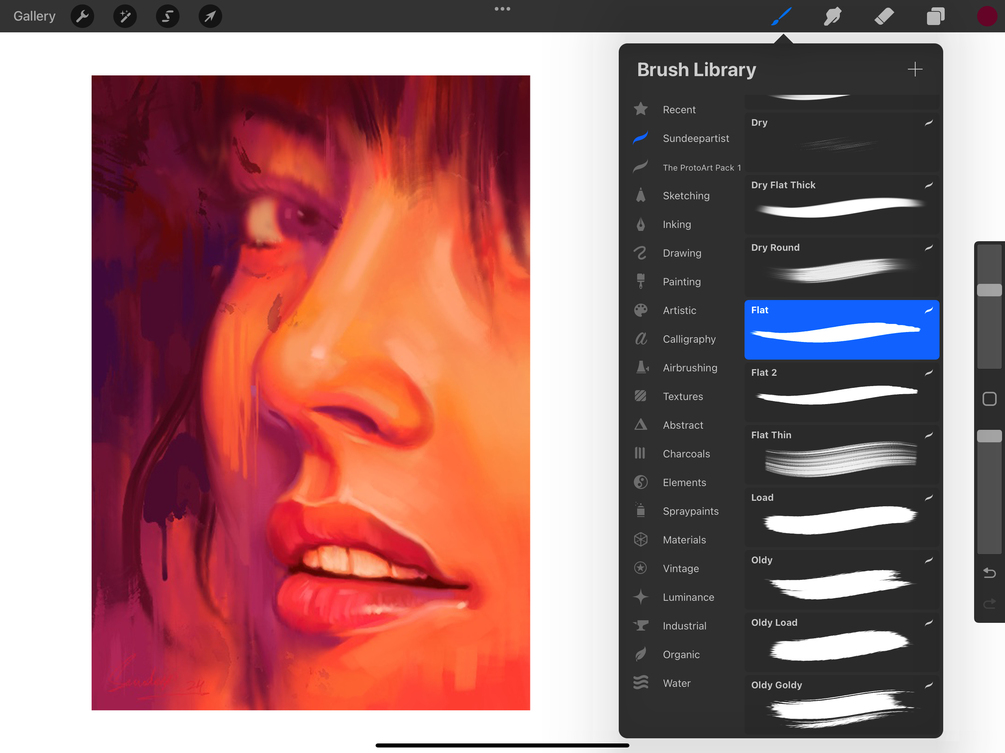The image size is (1005, 753).
Task: Tap the portrait painting canvas
Action: click(311, 392)
